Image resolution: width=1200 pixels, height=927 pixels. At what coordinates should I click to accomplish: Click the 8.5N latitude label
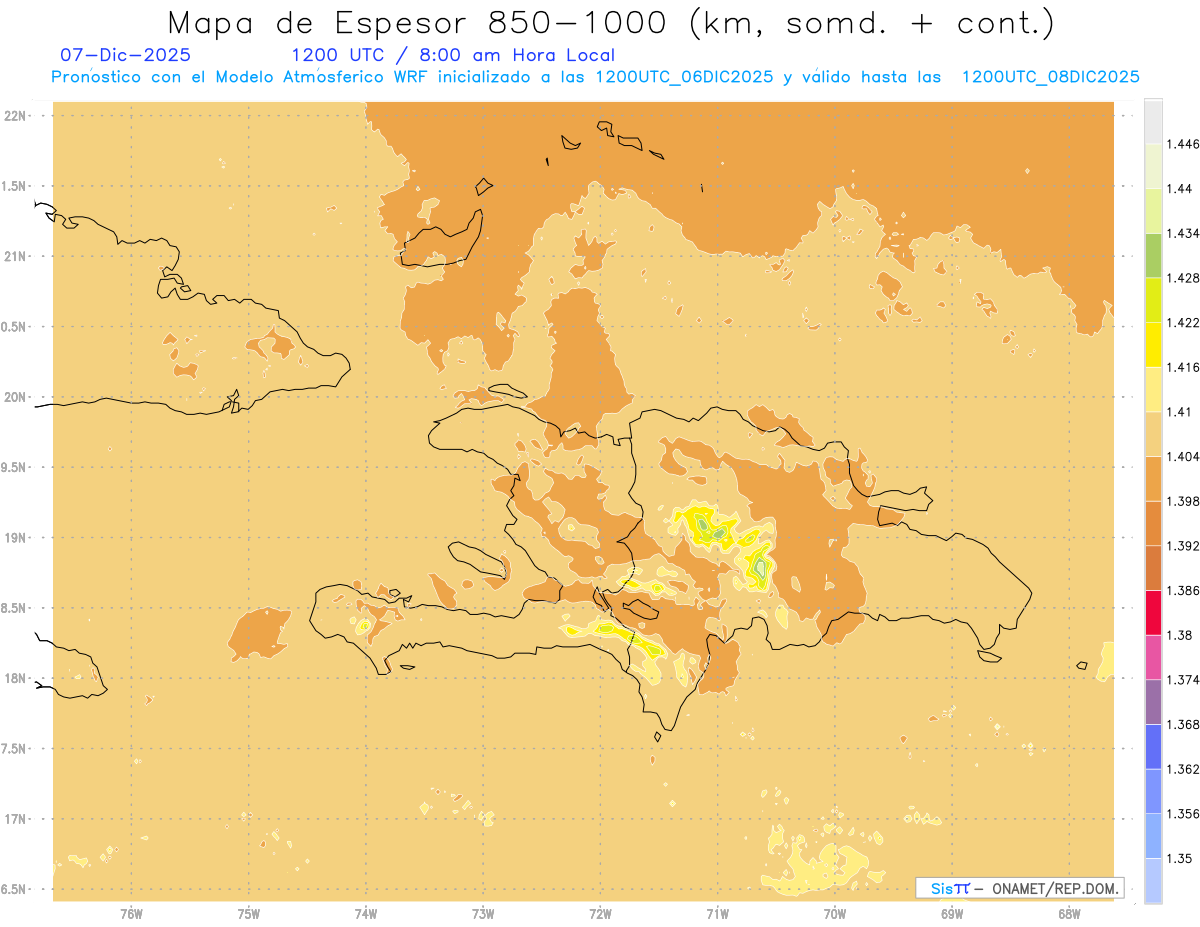14,608
